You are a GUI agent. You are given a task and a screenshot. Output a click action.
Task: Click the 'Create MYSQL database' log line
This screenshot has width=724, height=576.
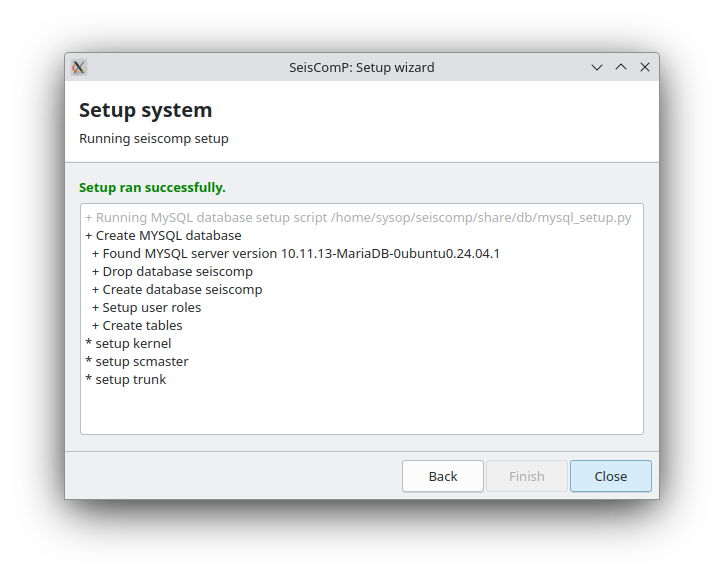coord(163,236)
